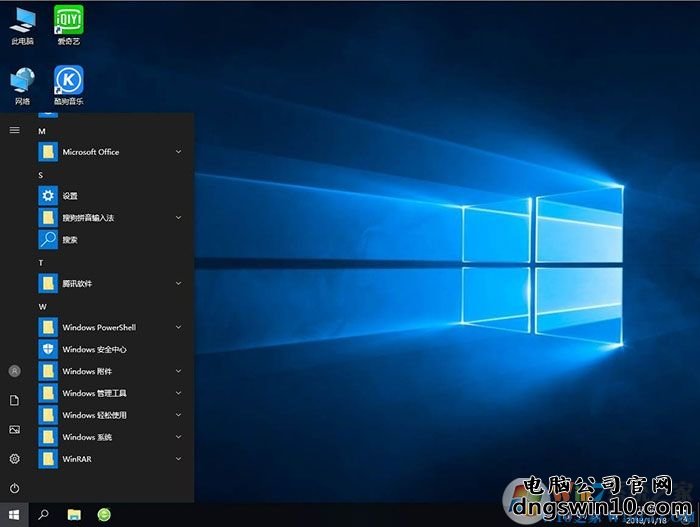Expand the 搜狗拼音输入法 folder chevron
This screenshot has width=700, height=527.
[x=179, y=217]
